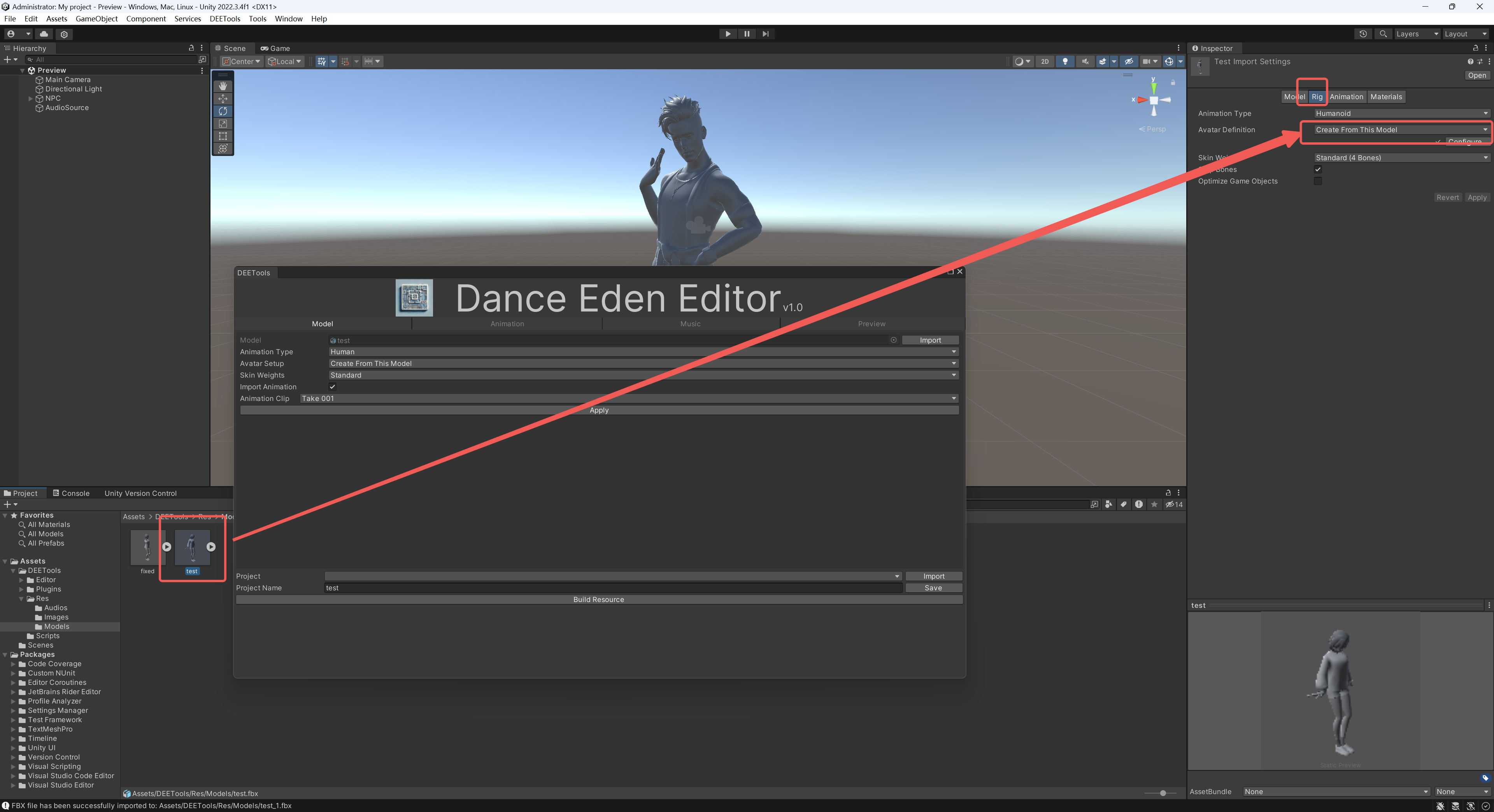
Task: Click the checkmark status icon in status bar
Action: 1485,806
